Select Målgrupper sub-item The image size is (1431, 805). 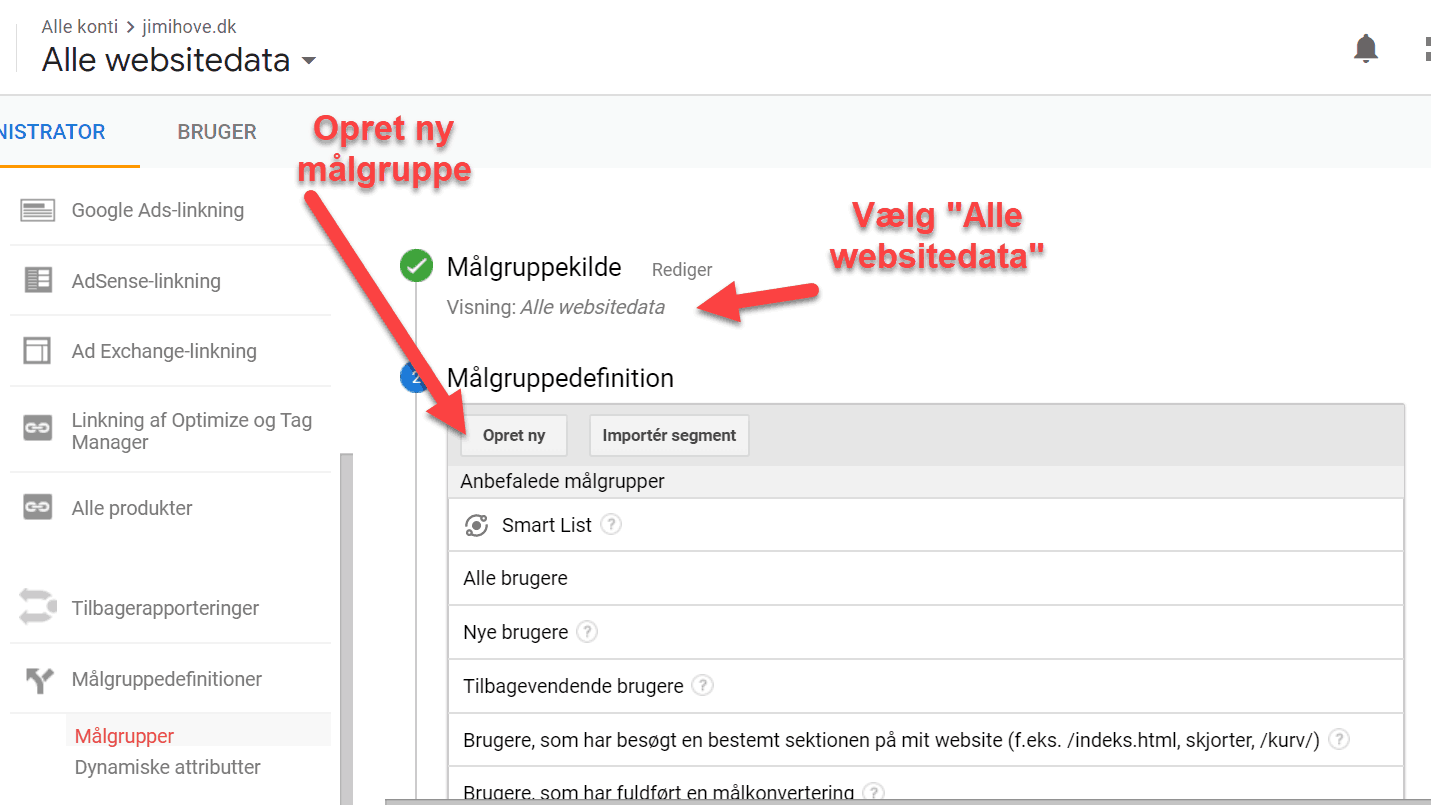(x=124, y=736)
